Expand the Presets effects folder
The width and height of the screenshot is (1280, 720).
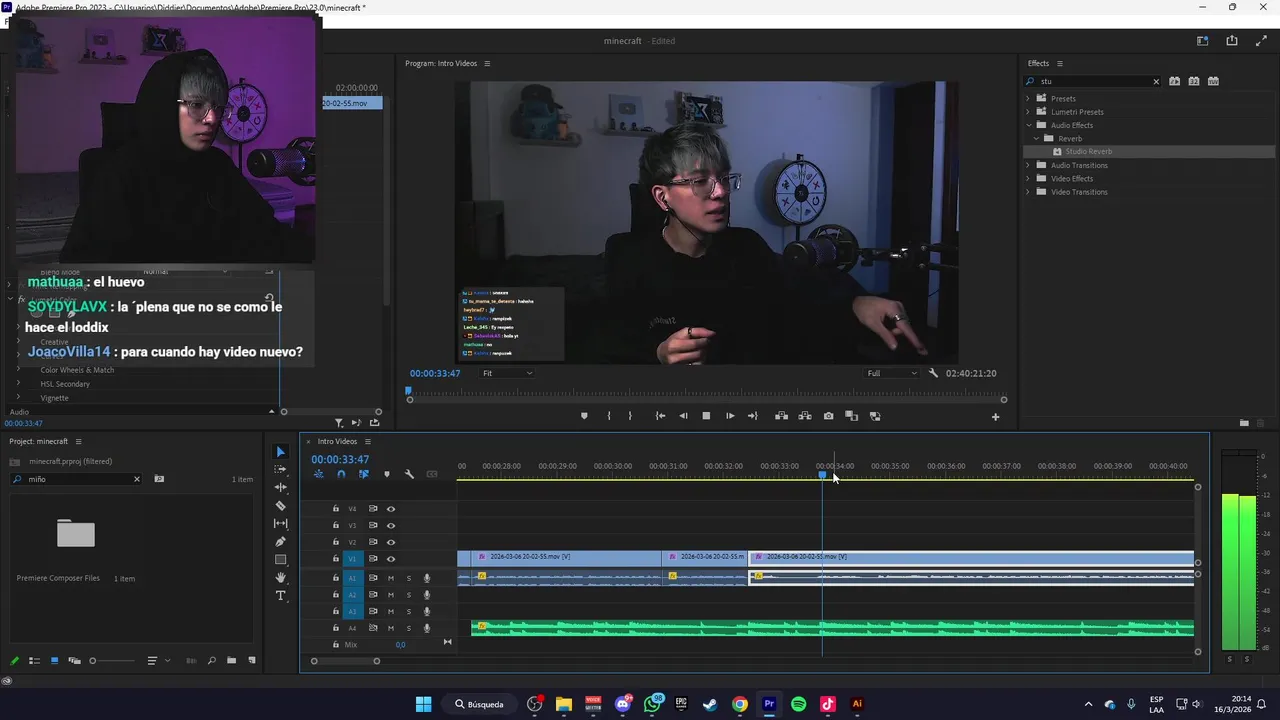click(1028, 98)
